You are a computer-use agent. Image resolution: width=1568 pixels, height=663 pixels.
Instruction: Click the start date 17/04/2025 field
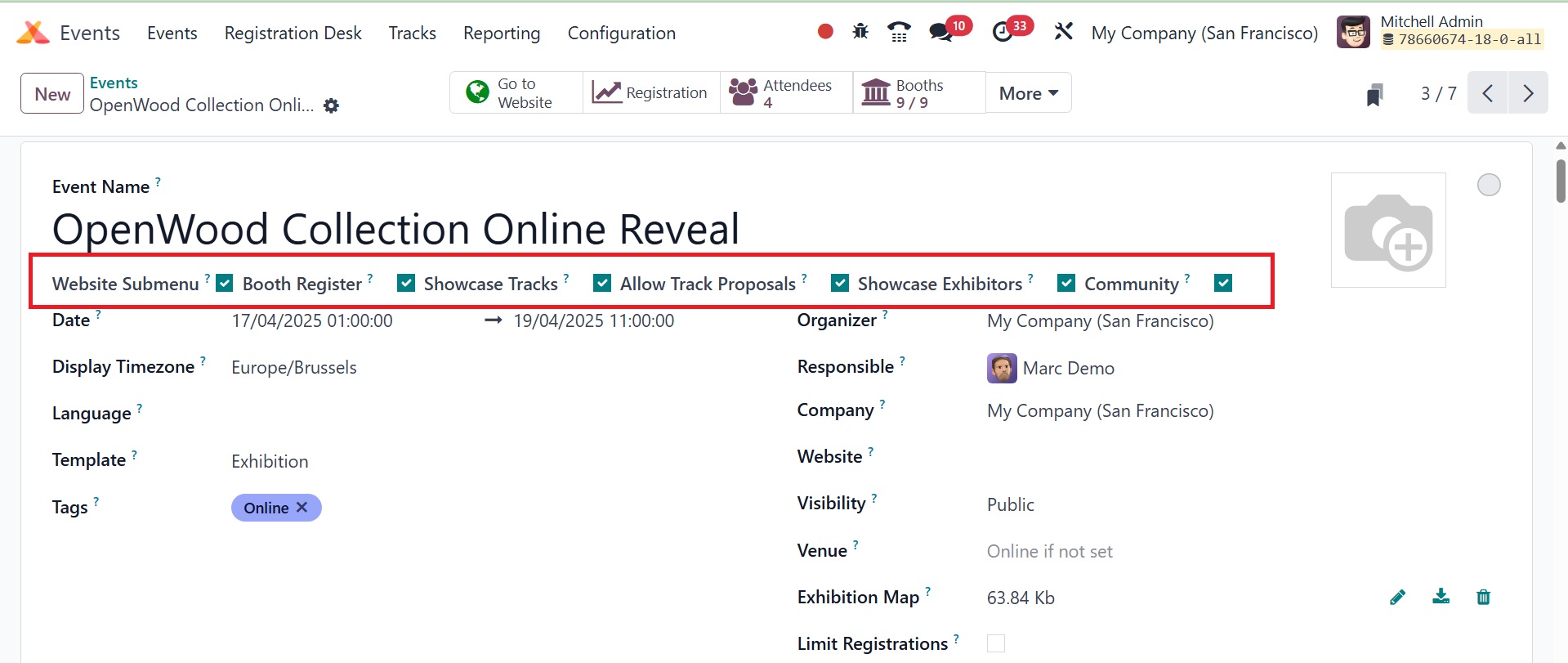click(312, 321)
